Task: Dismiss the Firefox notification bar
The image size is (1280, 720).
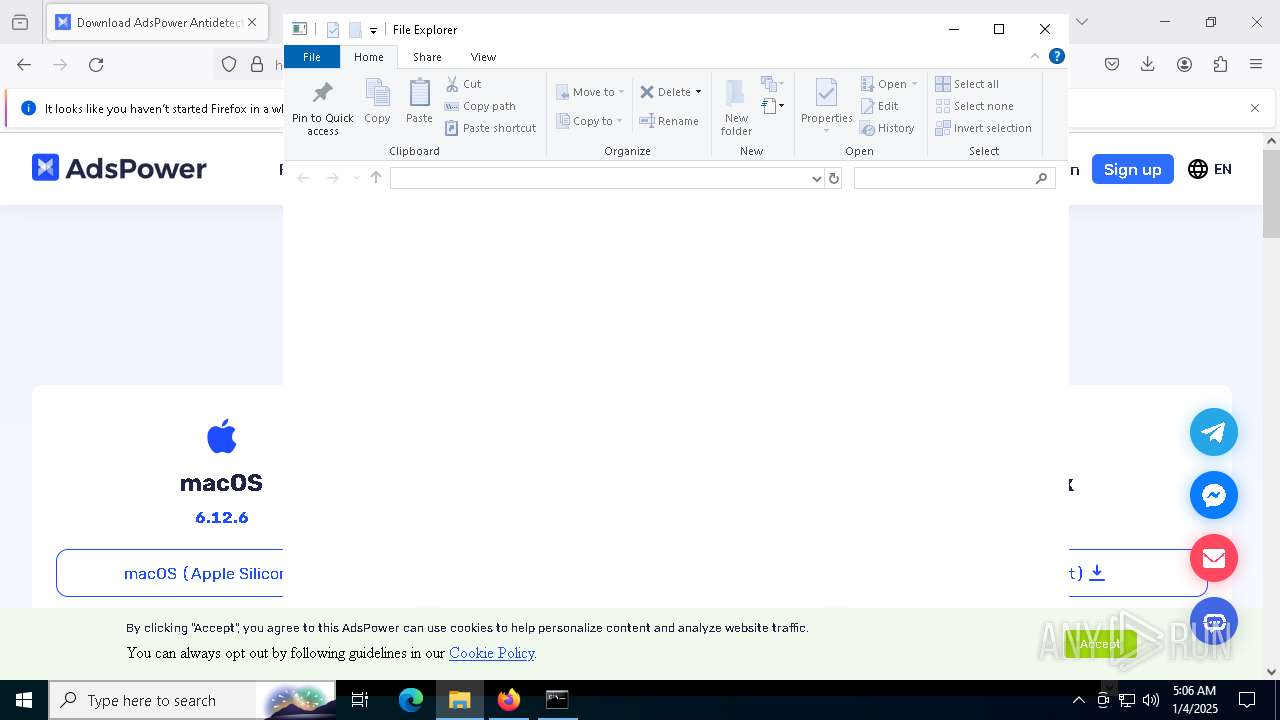Action: click(x=1255, y=108)
